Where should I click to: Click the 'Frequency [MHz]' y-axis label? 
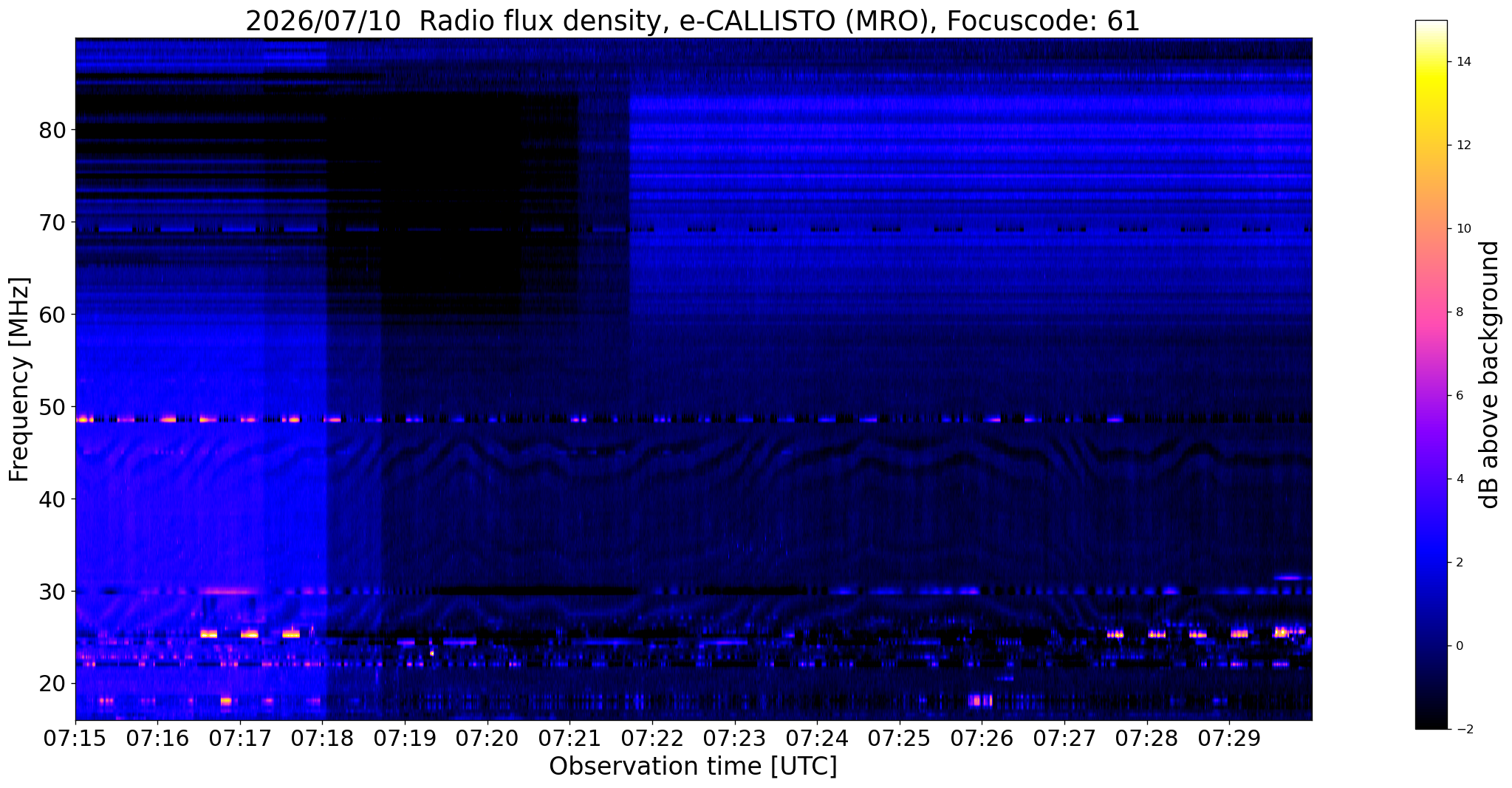click(19, 380)
